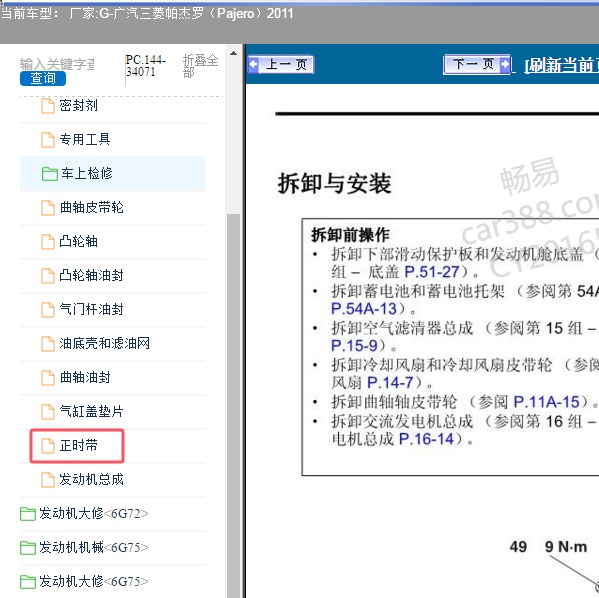Open the 专用工具 page
Image resolution: width=599 pixels, height=598 pixels.
click(x=85, y=139)
